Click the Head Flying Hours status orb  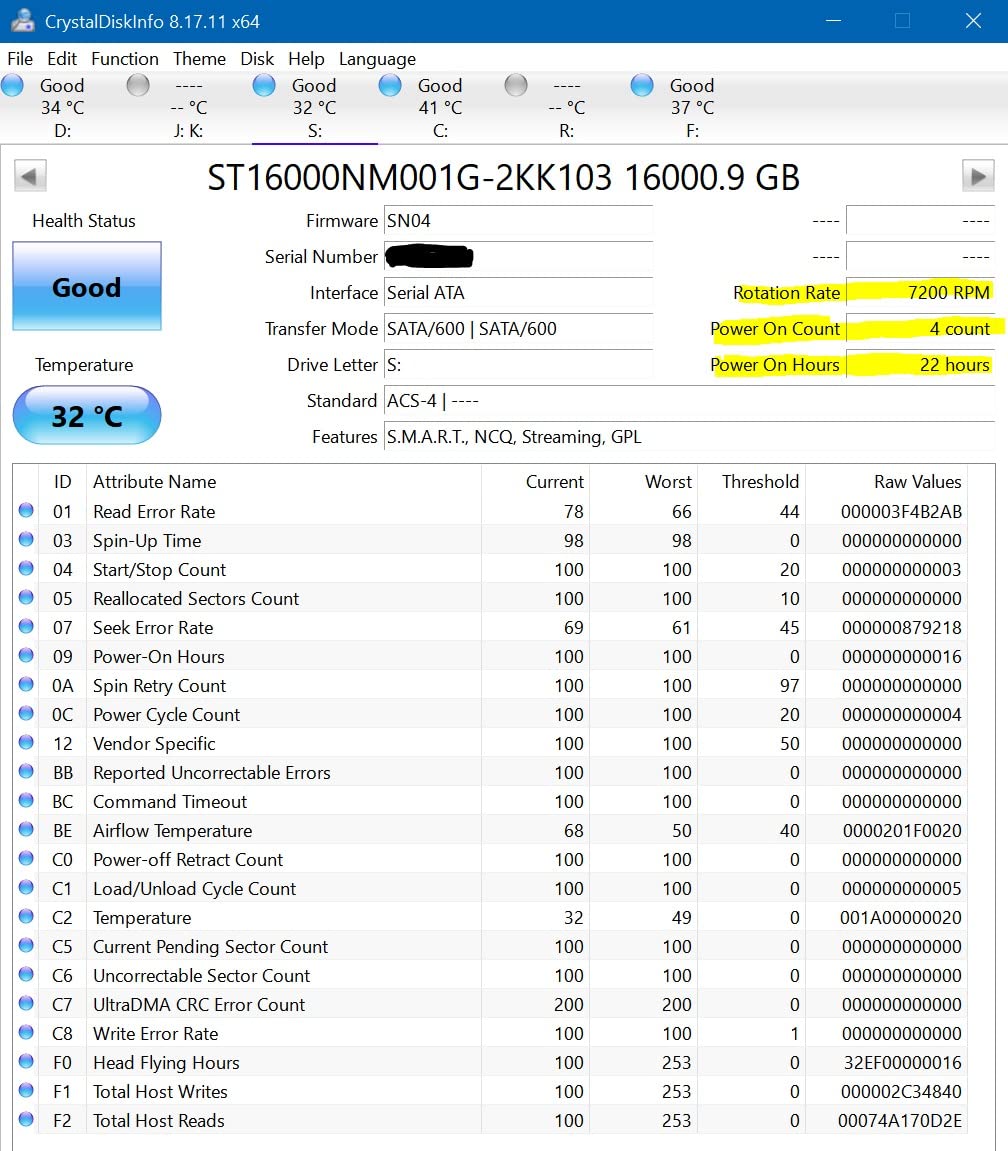[26, 1061]
